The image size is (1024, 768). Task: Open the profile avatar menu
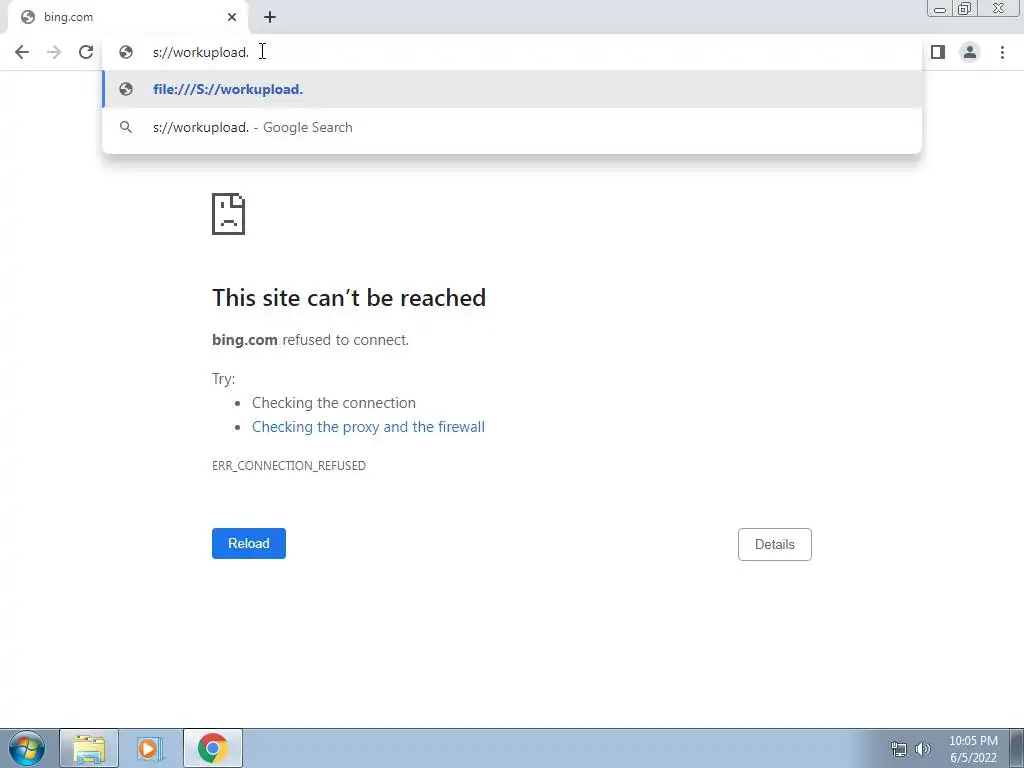(x=970, y=52)
